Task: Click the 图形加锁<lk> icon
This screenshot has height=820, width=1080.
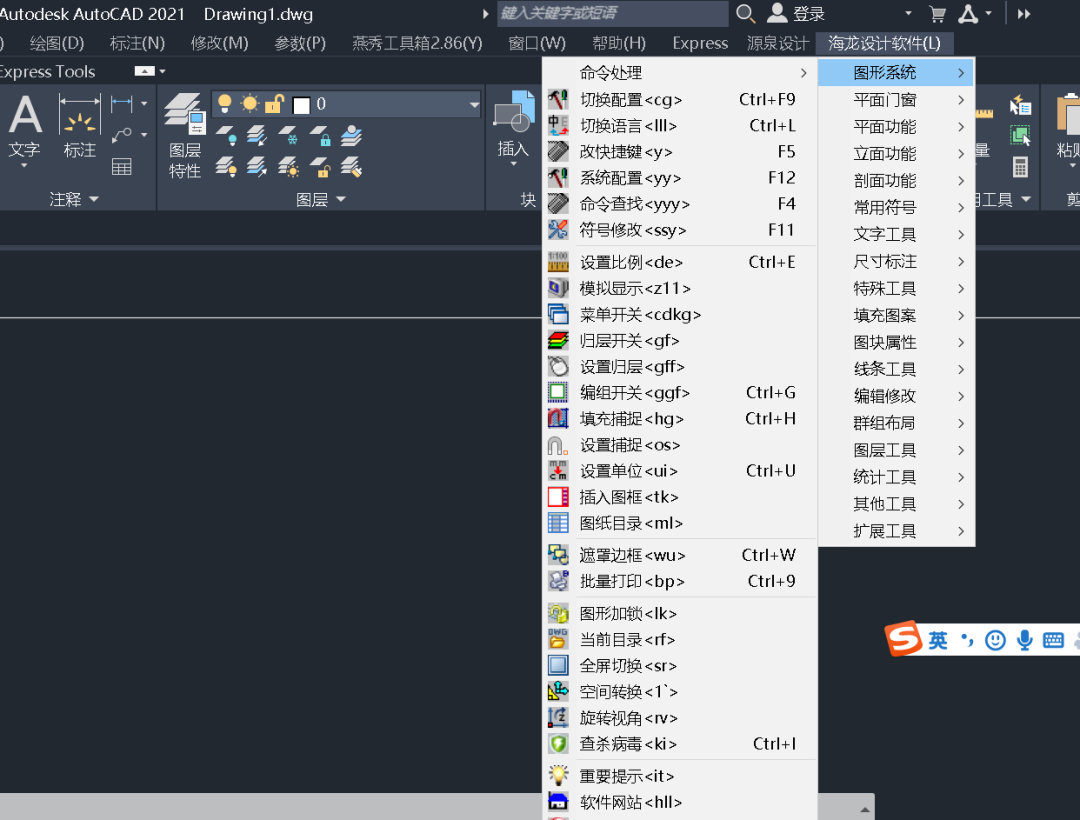Action: point(558,613)
